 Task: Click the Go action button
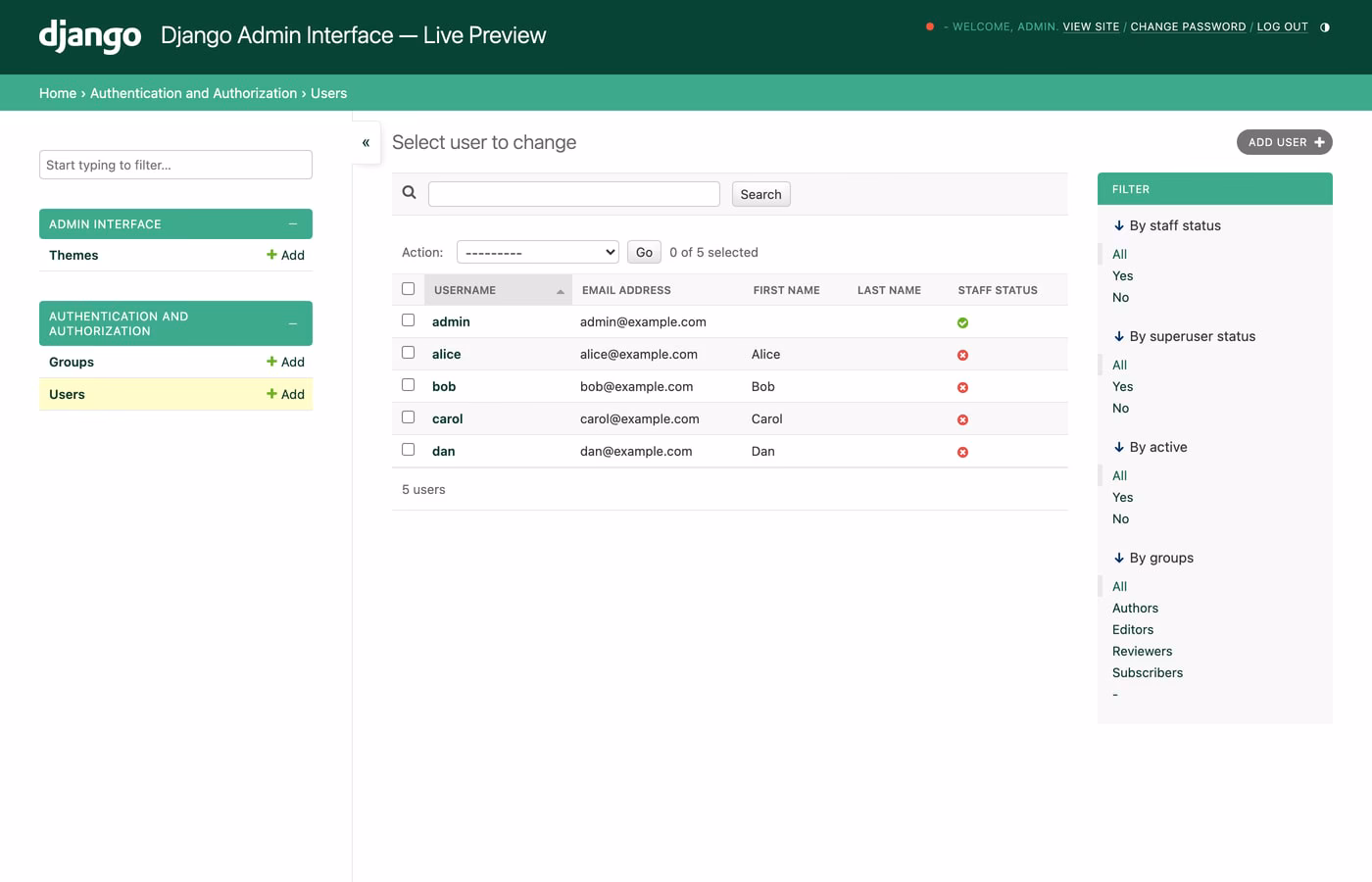click(644, 252)
